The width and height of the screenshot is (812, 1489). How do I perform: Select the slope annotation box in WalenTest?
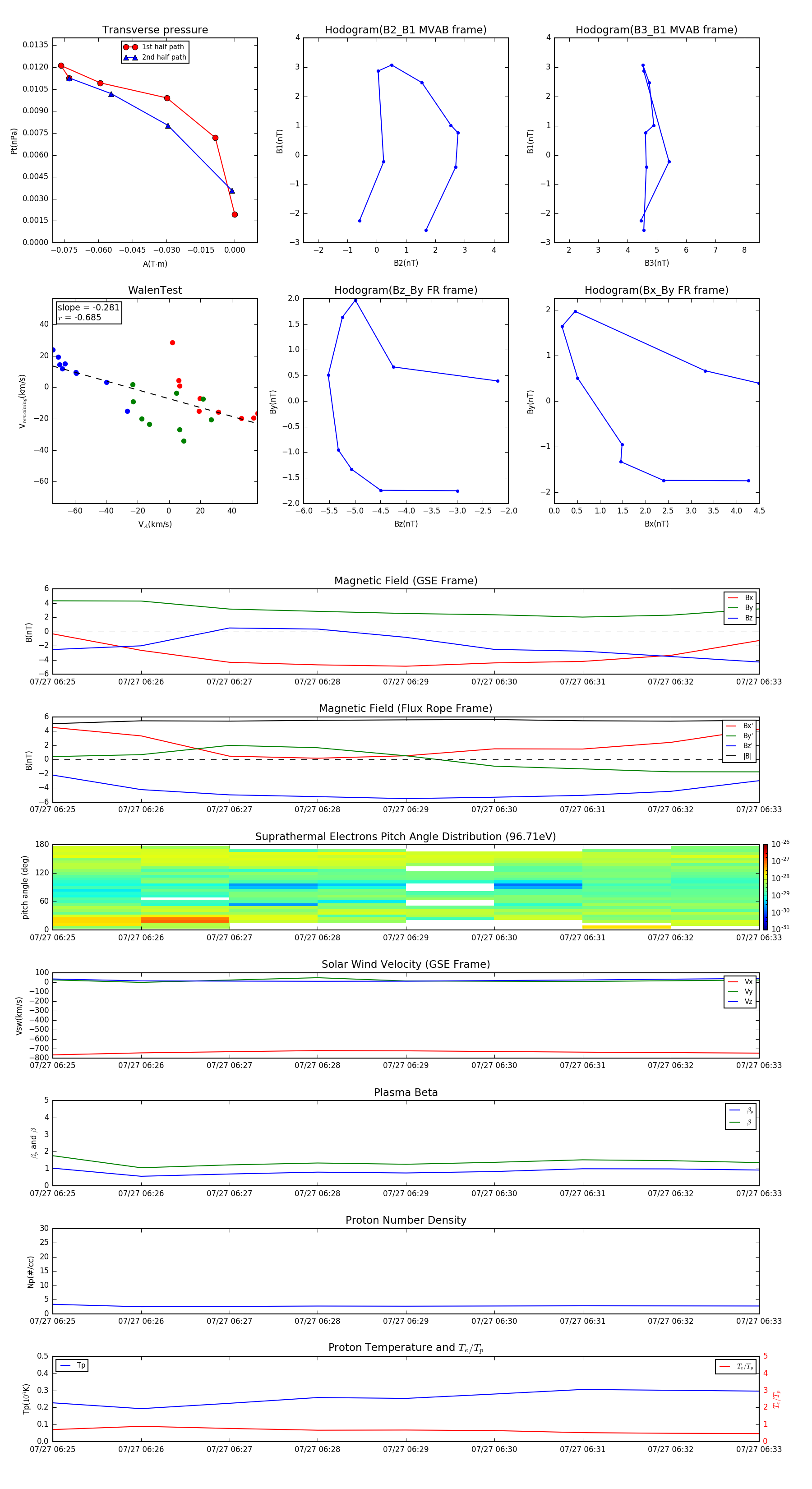[x=88, y=312]
